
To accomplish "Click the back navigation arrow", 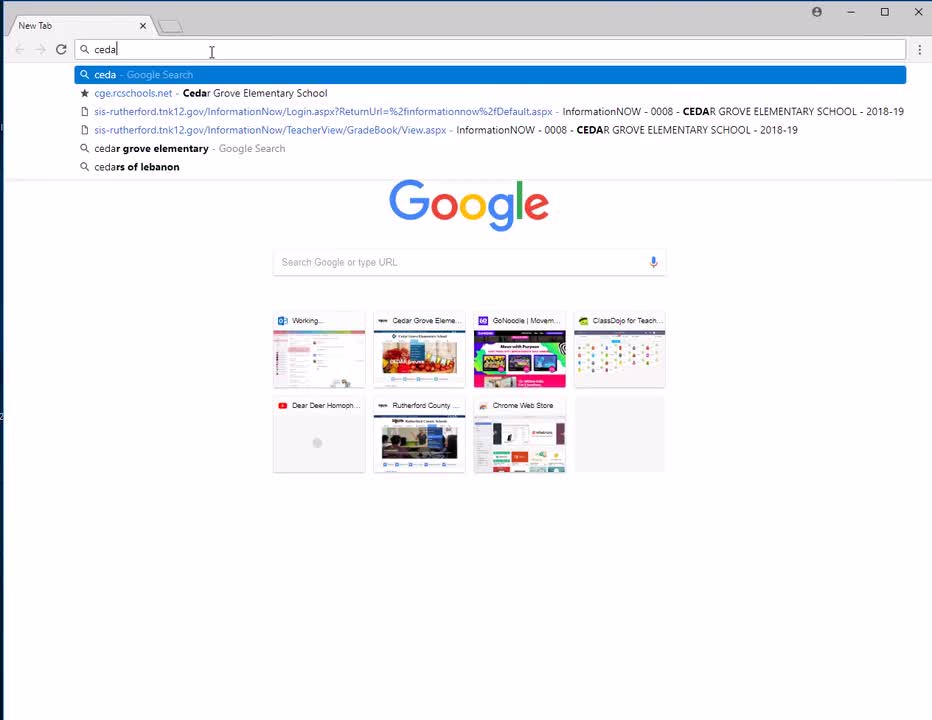I will click(19, 49).
